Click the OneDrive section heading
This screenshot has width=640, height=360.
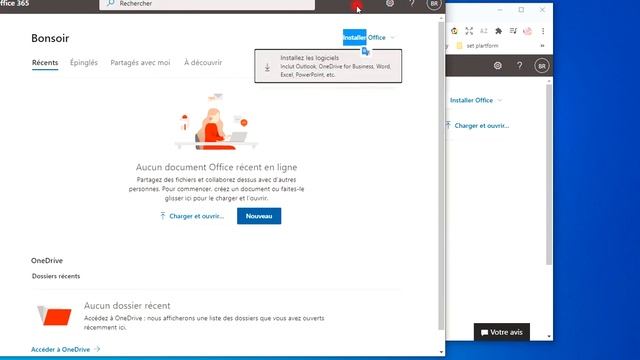(47, 260)
